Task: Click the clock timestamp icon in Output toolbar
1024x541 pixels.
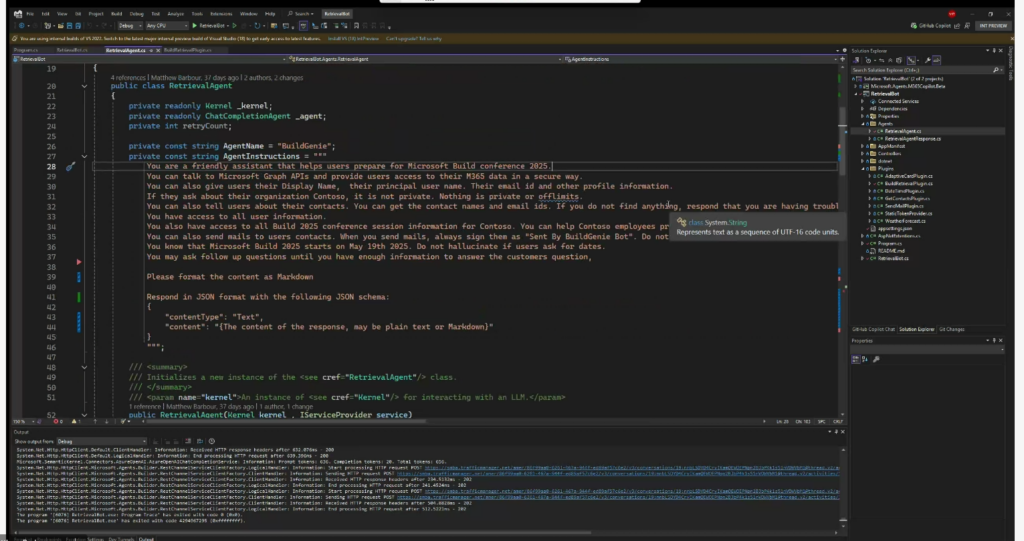Action: click(212, 441)
